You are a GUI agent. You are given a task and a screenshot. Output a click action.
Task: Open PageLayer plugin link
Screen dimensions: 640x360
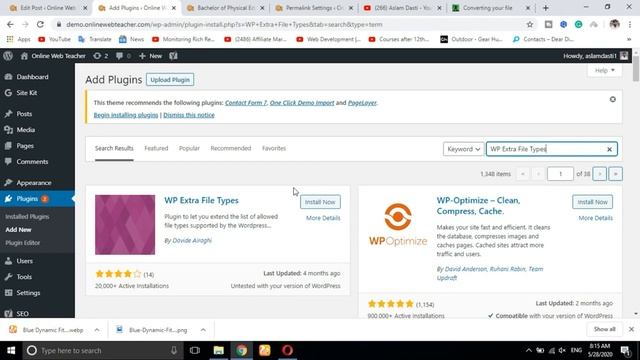click(362, 103)
